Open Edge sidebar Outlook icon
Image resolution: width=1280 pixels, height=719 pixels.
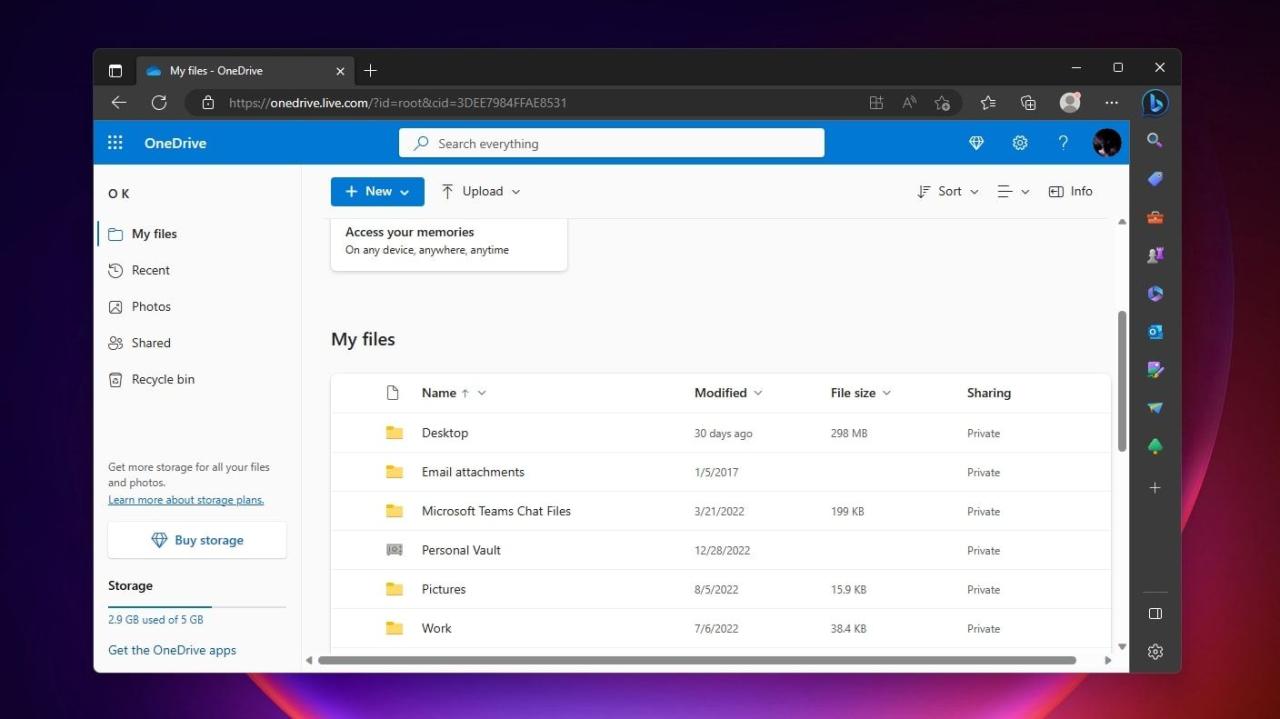1155,331
